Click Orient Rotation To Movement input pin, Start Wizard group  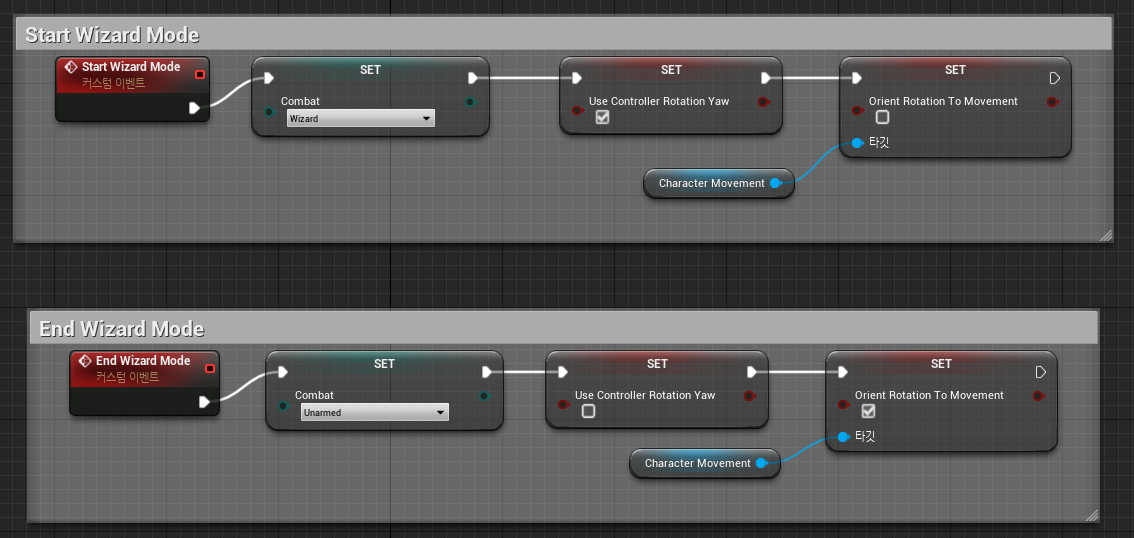point(858,111)
